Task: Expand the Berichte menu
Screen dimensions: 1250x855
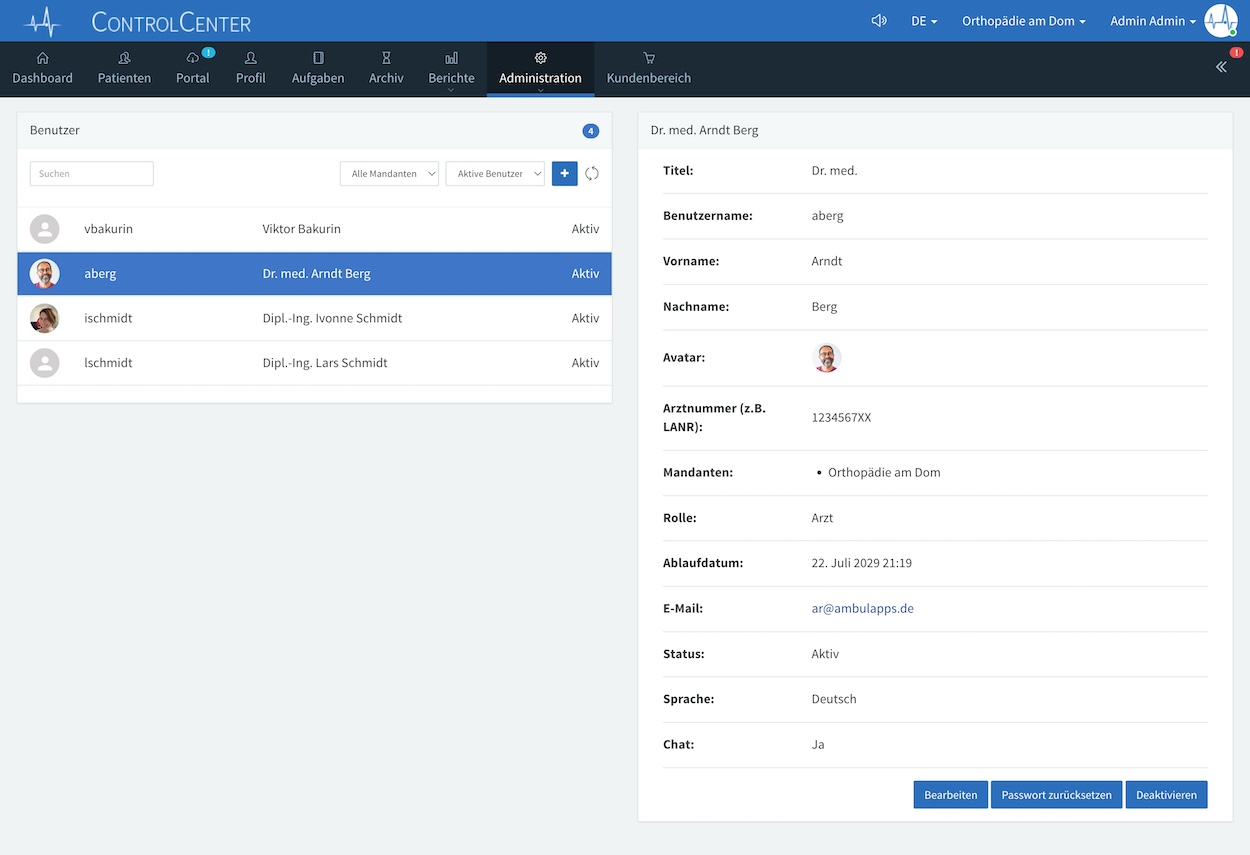Action: pos(451,69)
